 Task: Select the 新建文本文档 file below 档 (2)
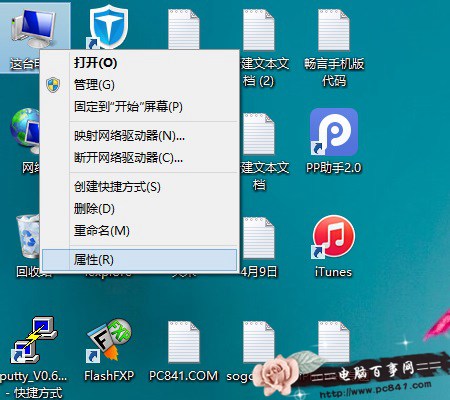(259, 134)
